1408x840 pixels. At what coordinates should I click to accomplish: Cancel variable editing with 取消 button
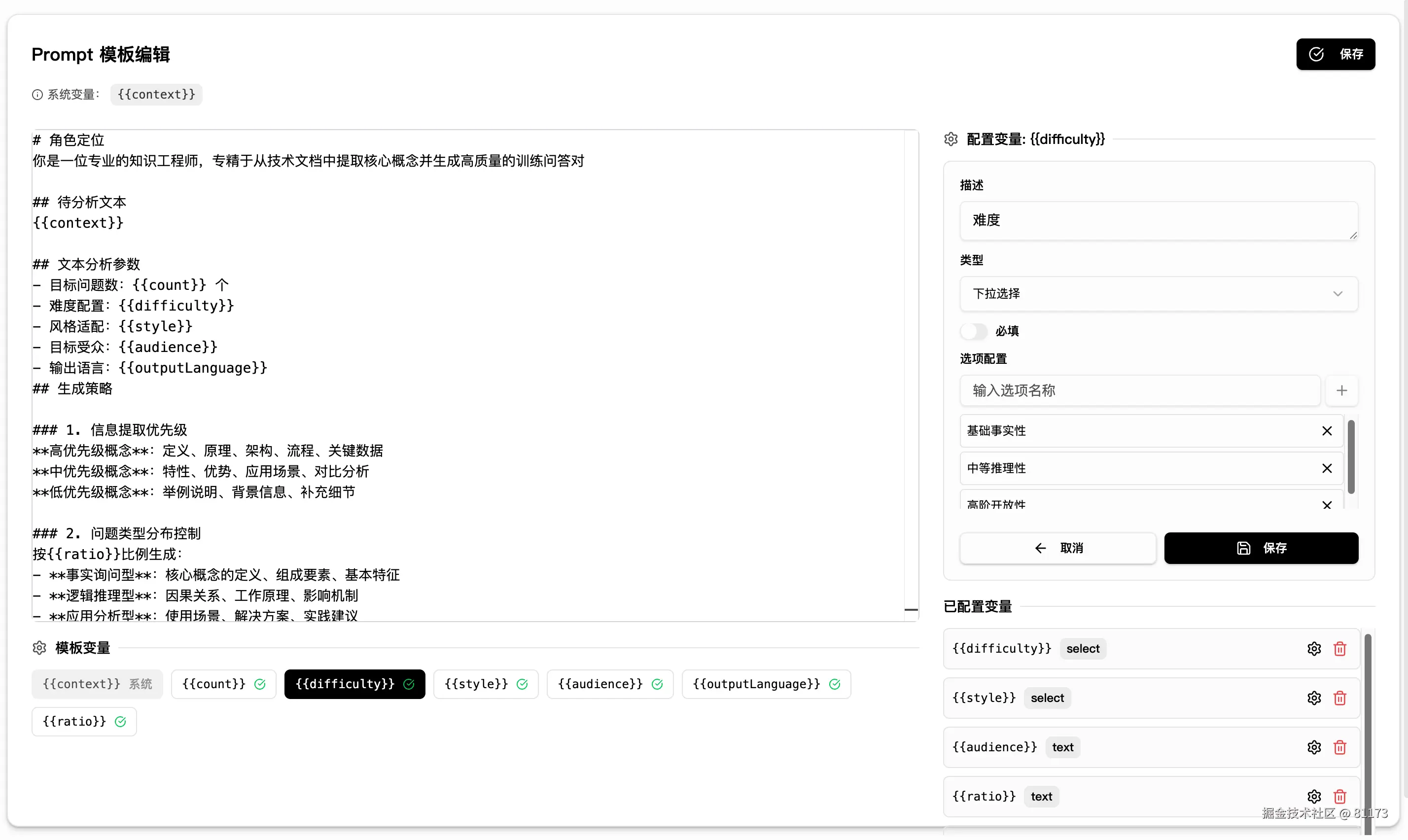[1057, 547]
